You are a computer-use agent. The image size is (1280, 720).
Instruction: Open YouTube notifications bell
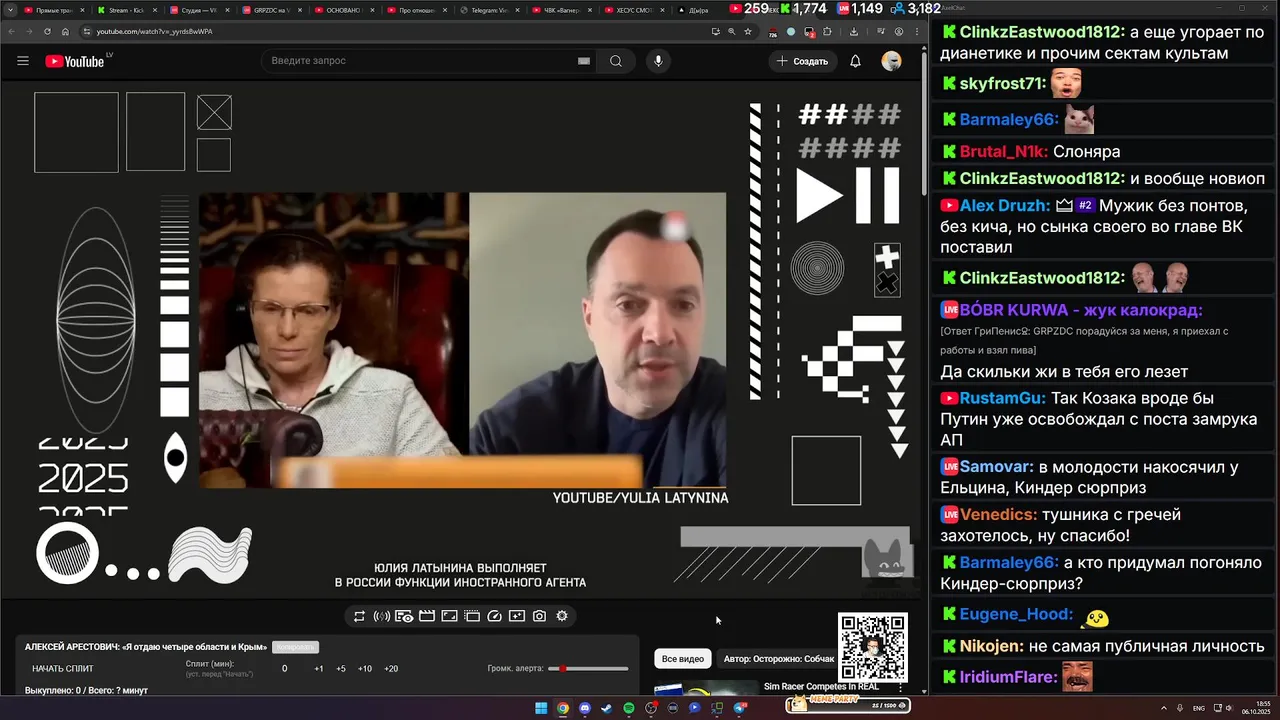855,61
